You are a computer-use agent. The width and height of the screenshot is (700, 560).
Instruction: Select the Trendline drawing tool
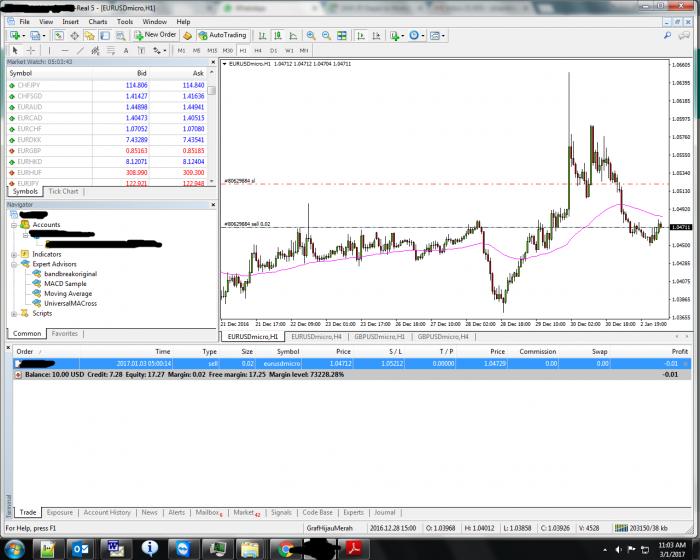pyautogui.click(x=80, y=50)
